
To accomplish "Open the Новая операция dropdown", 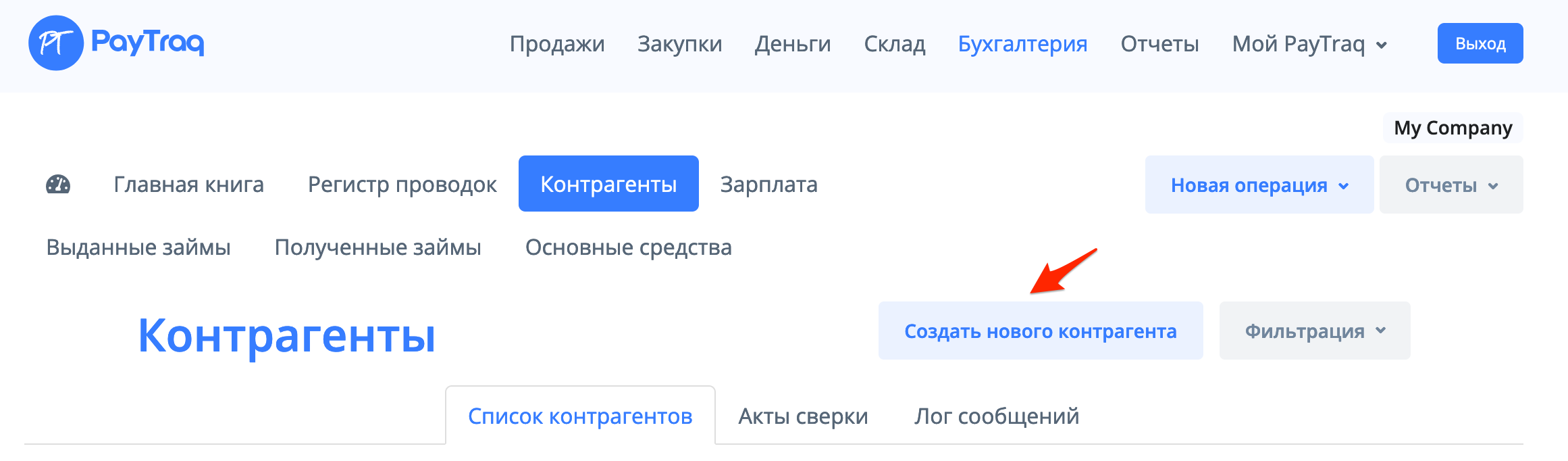I will (1259, 184).
